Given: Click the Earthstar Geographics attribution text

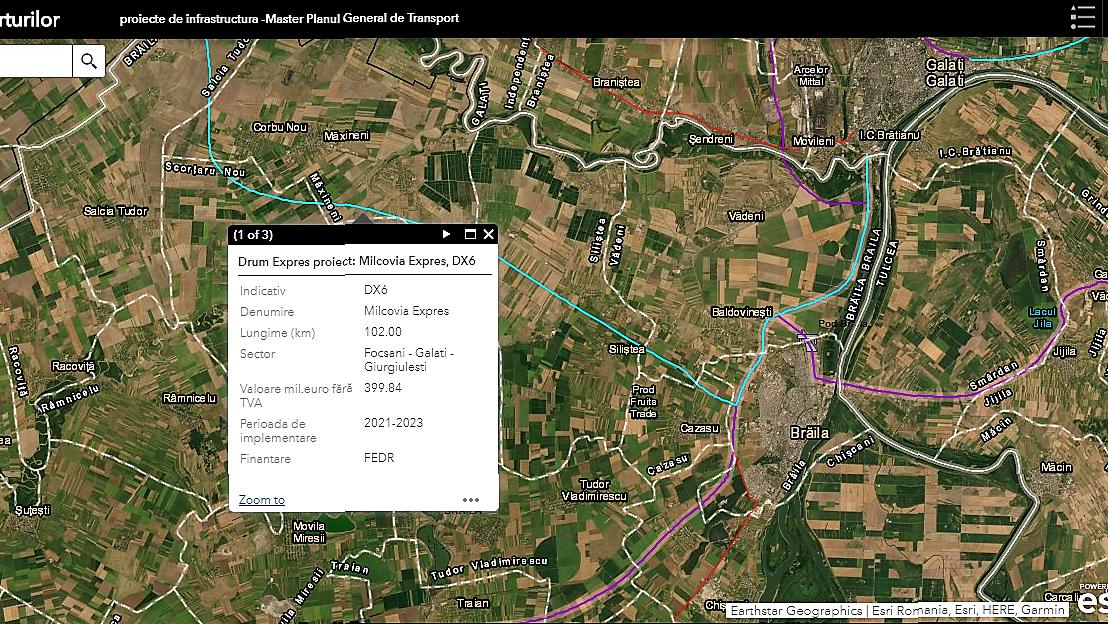Looking at the screenshot, I should (796, 610).
